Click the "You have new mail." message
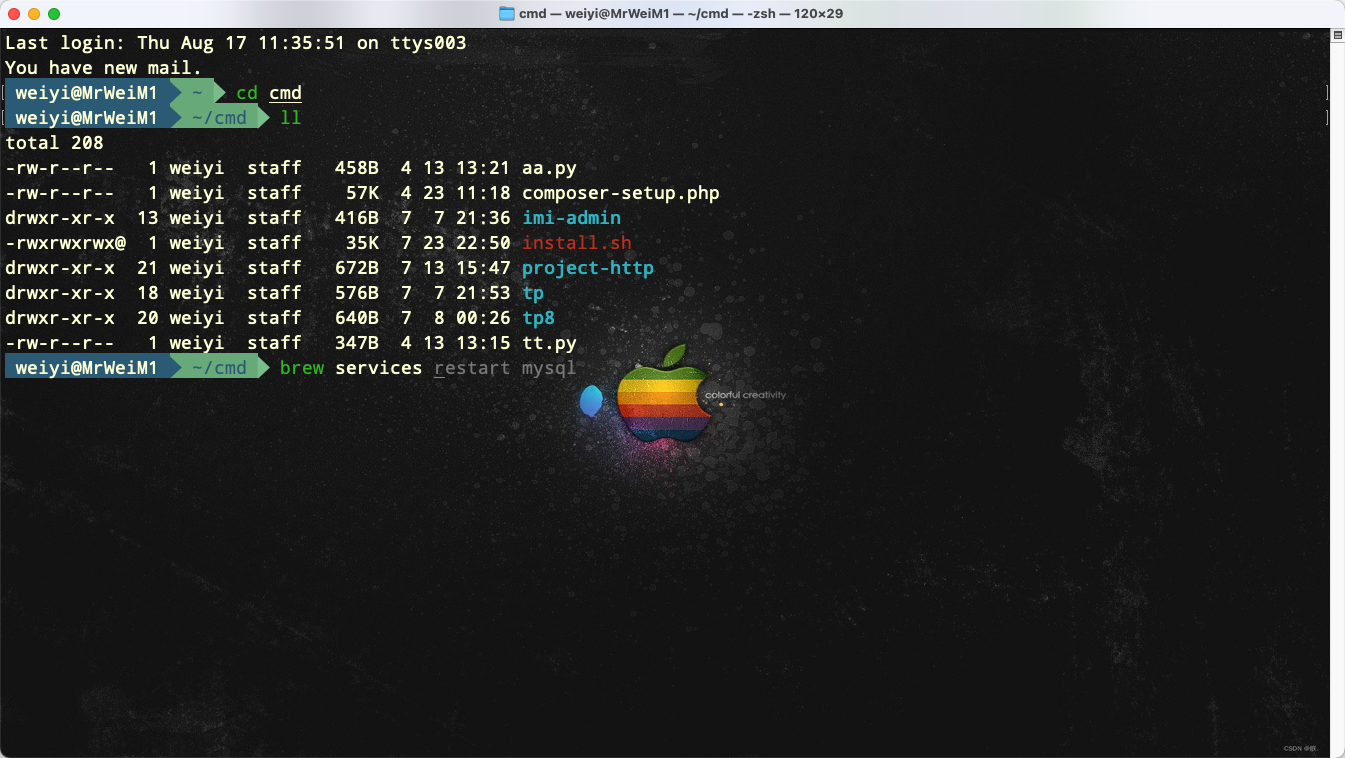 tap(104, 68)
